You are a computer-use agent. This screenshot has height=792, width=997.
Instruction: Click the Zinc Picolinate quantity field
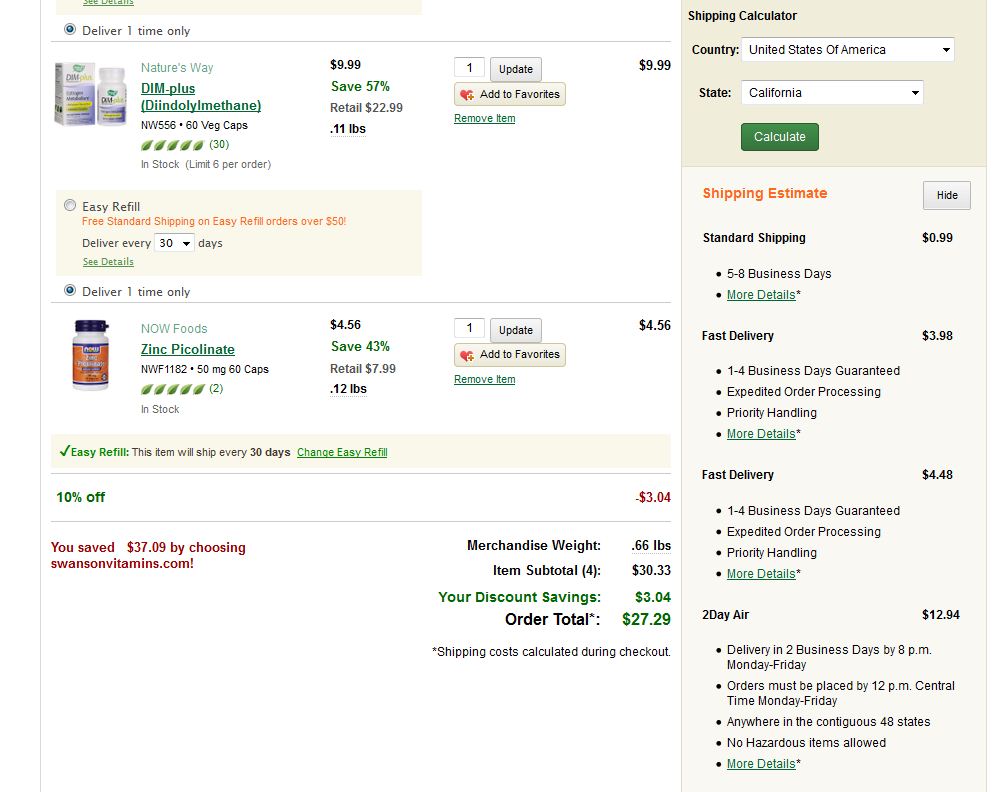tap(469, 328)
